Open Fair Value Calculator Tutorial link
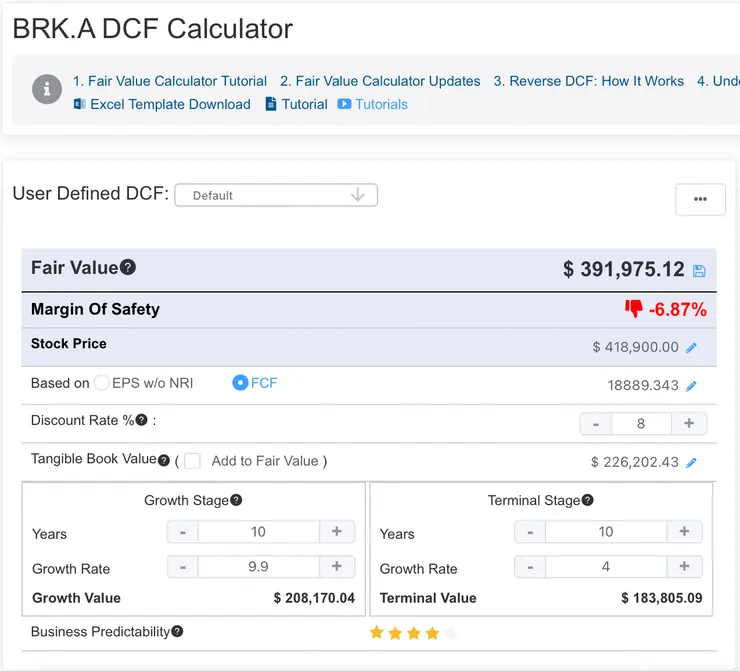The height and width of the screenshot is (671, 740). pyautogui.click(x=170, y=81)
